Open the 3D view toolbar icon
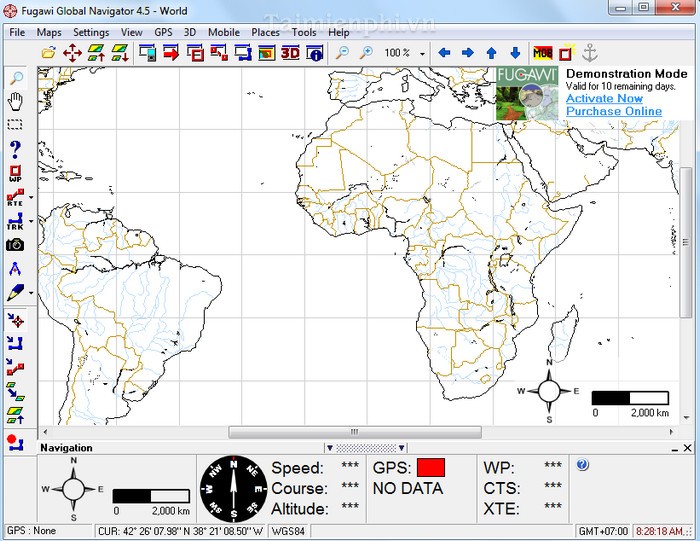700x541 pixels. click(290, 53)
